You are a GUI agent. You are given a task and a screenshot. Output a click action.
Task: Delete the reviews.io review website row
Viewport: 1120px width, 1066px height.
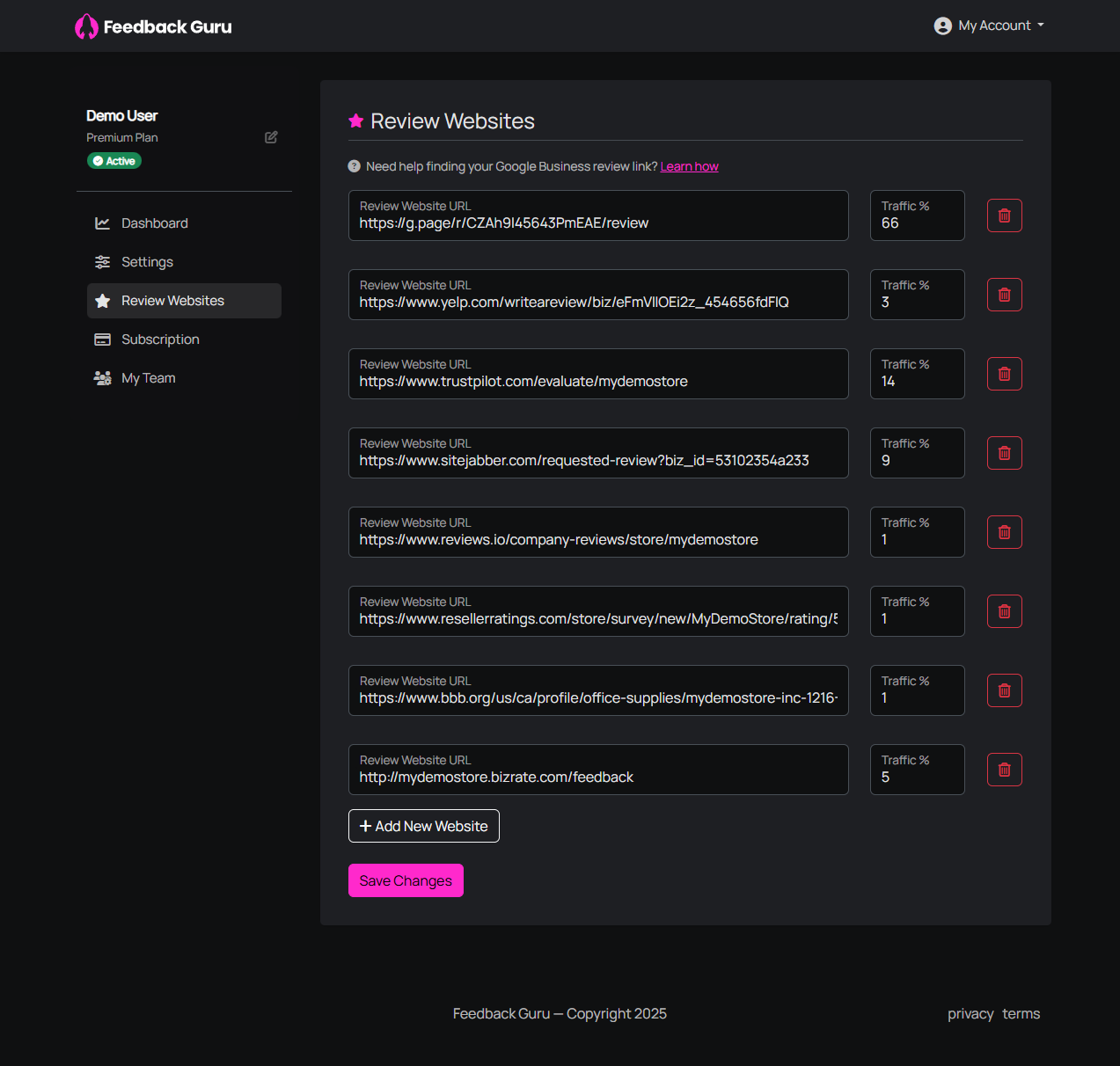pyautogui.click(x=1005, y=532)
